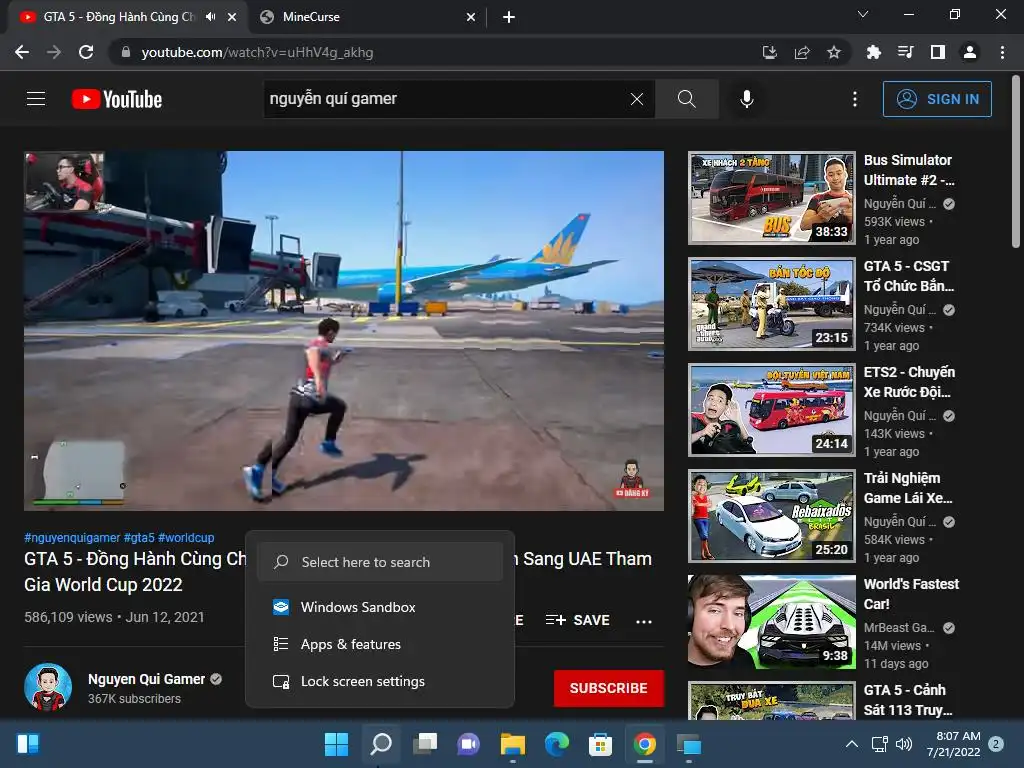Open Microsoft Edge from the taskbar

556,744
